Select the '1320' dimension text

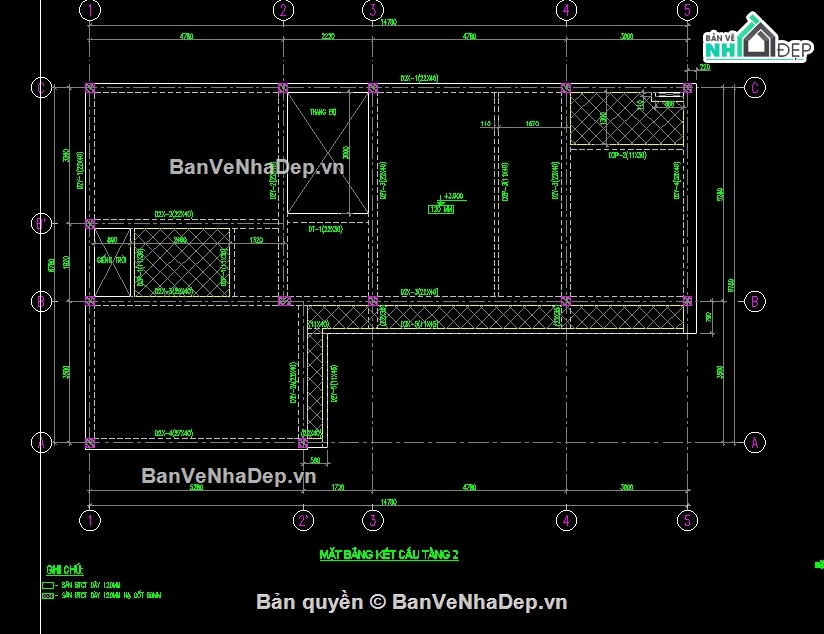(256, 240)
